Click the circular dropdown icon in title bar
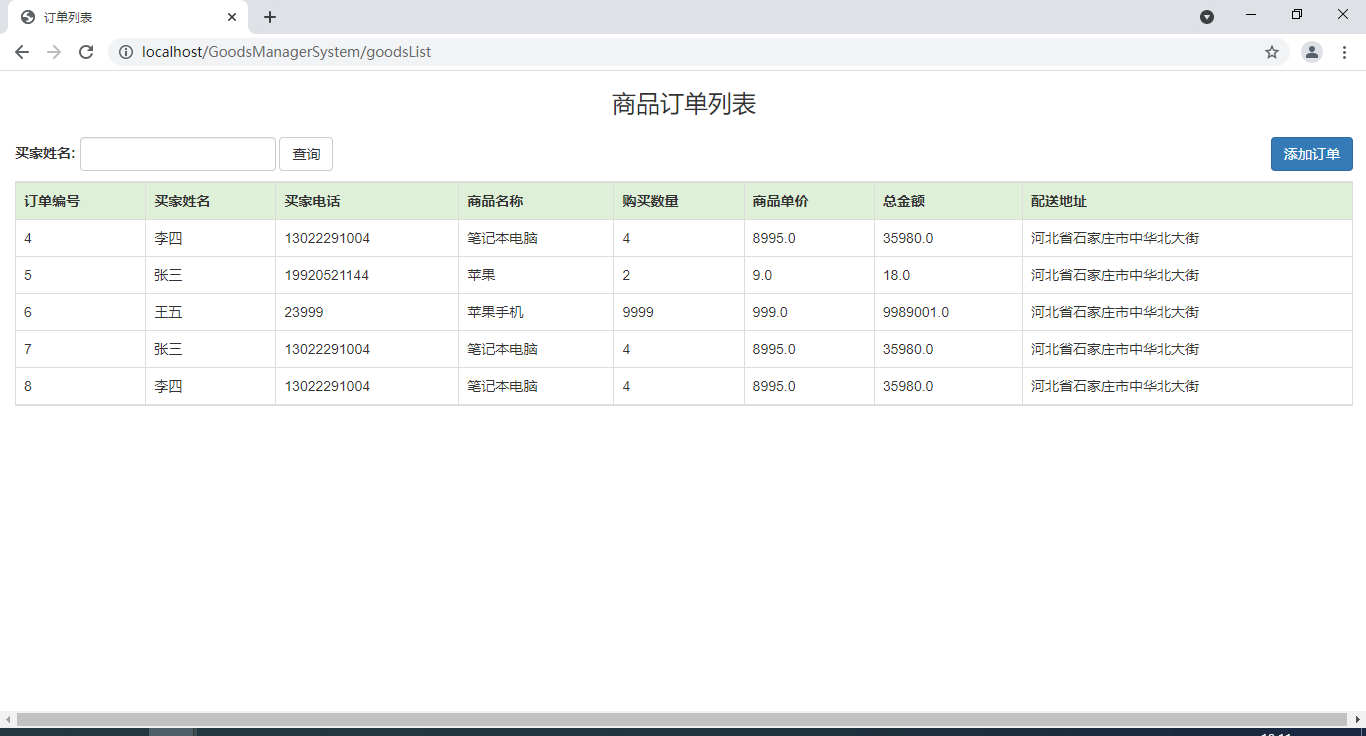Viewport: 1366px width, 736px height. [1207, 16]
